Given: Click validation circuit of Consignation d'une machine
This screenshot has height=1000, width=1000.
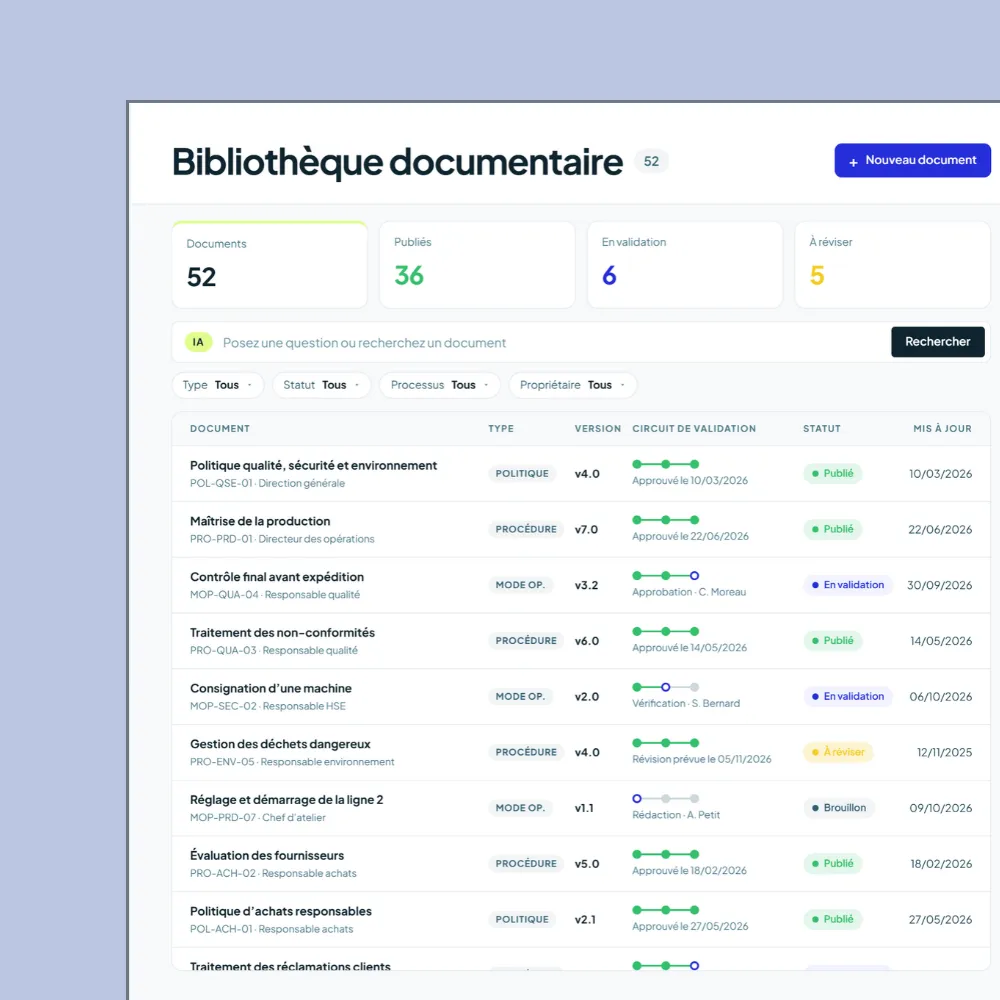Looking at the screenshot, I should pos(665,687).
